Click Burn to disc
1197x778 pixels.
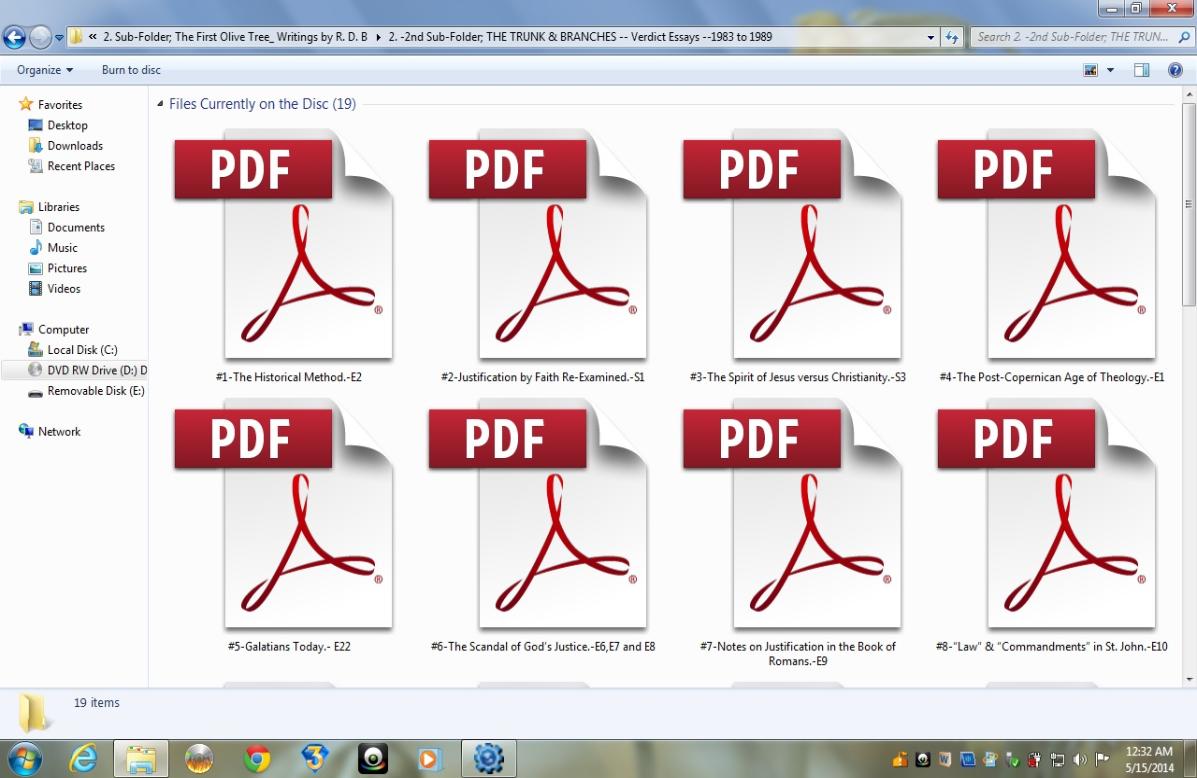[131, 69]
